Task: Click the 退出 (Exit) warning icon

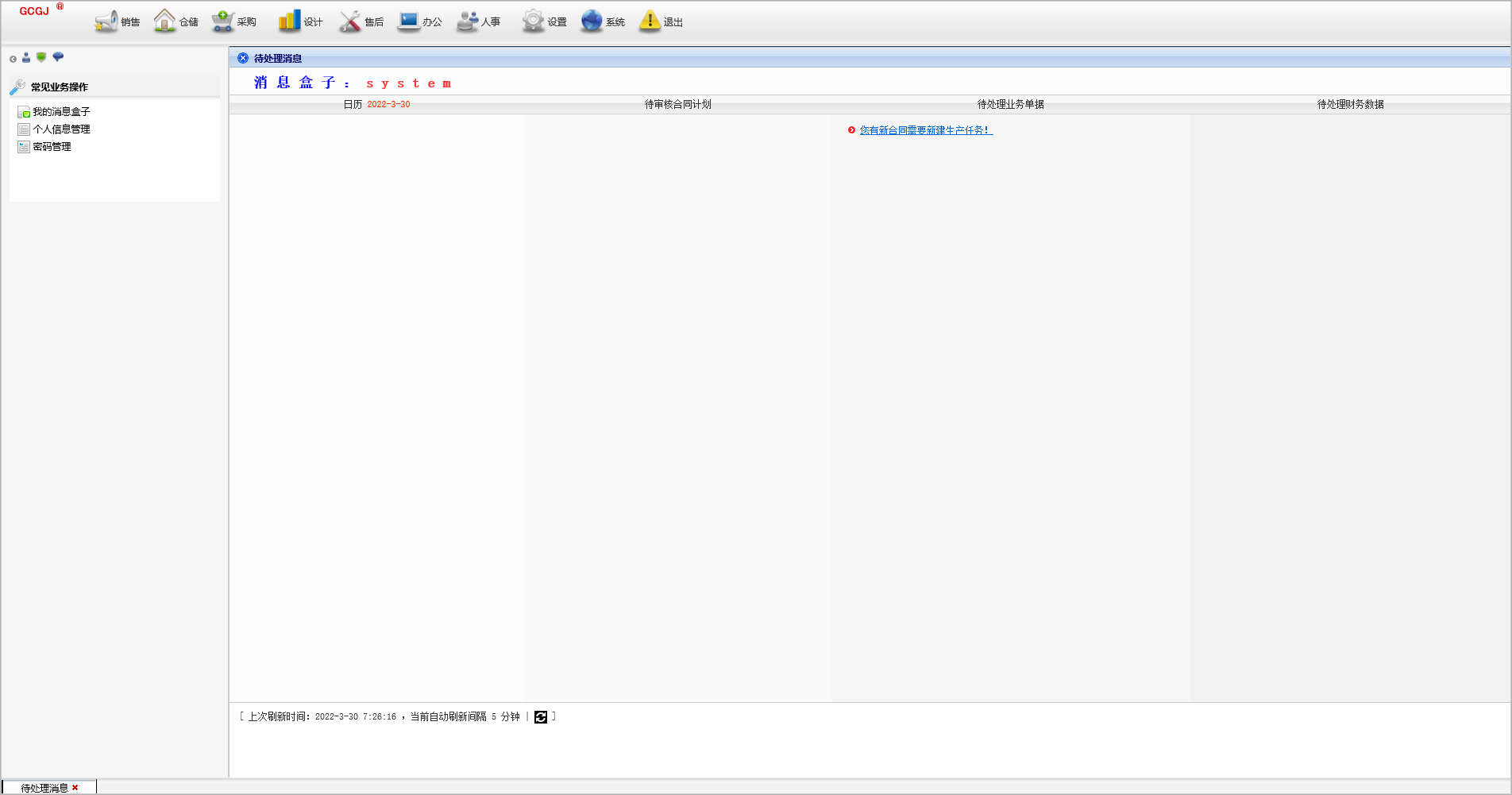Action: tap(650, 21)
